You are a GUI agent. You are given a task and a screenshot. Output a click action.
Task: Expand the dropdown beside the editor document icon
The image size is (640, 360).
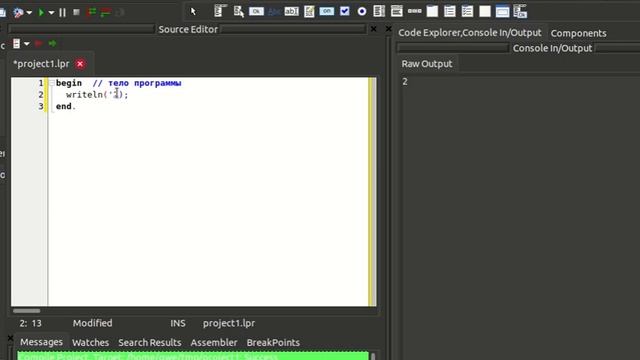click(27, 44)
